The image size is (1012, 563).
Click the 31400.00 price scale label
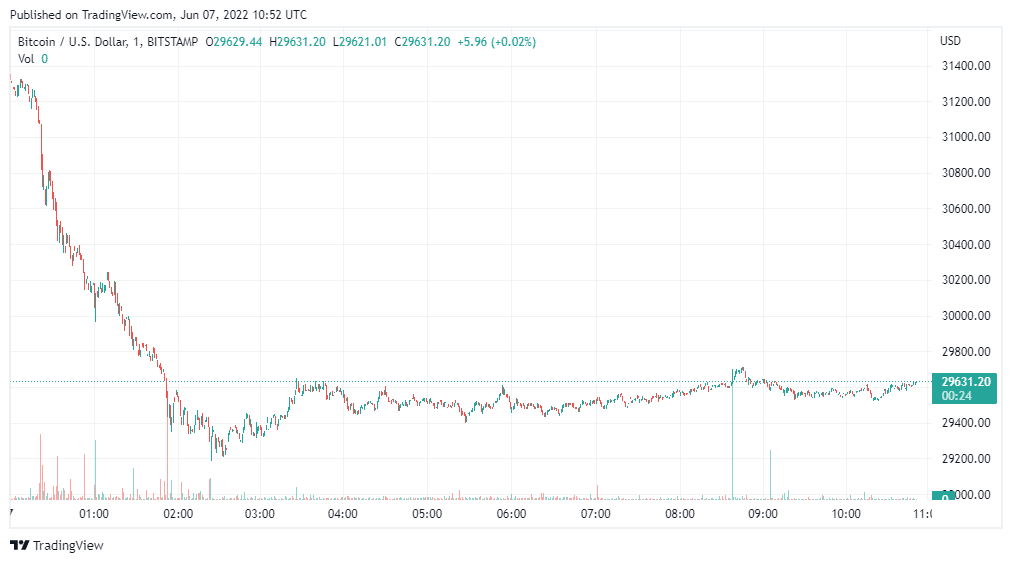tap(964, 66)
